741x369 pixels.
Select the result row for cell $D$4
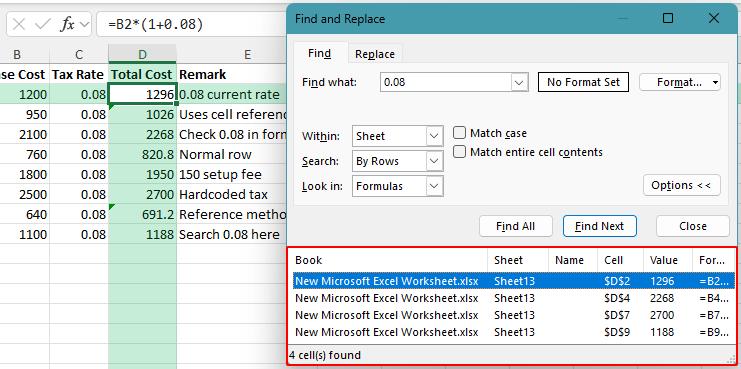tap(514, 298)
